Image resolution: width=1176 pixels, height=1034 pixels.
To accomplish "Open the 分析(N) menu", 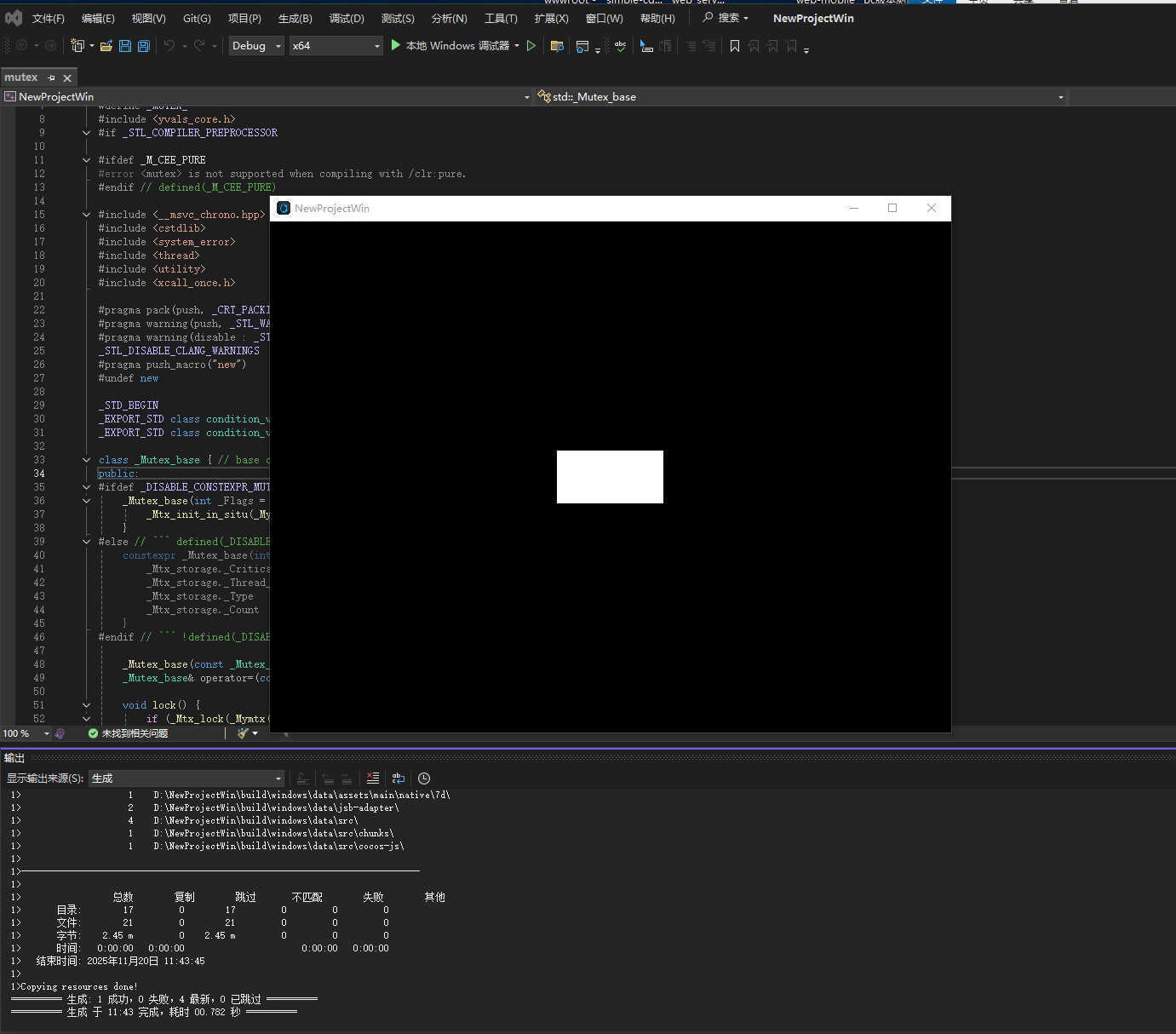I will click(x=450, y=19).
